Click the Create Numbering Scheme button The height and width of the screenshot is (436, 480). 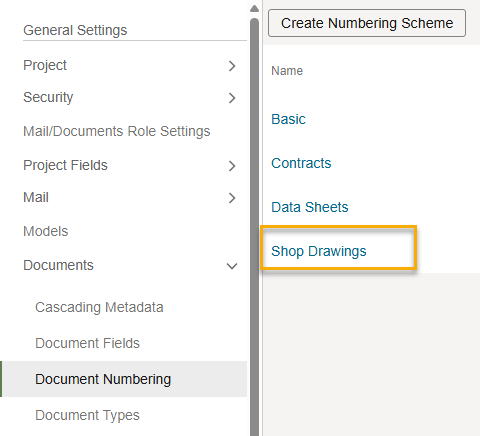(367, 23)
